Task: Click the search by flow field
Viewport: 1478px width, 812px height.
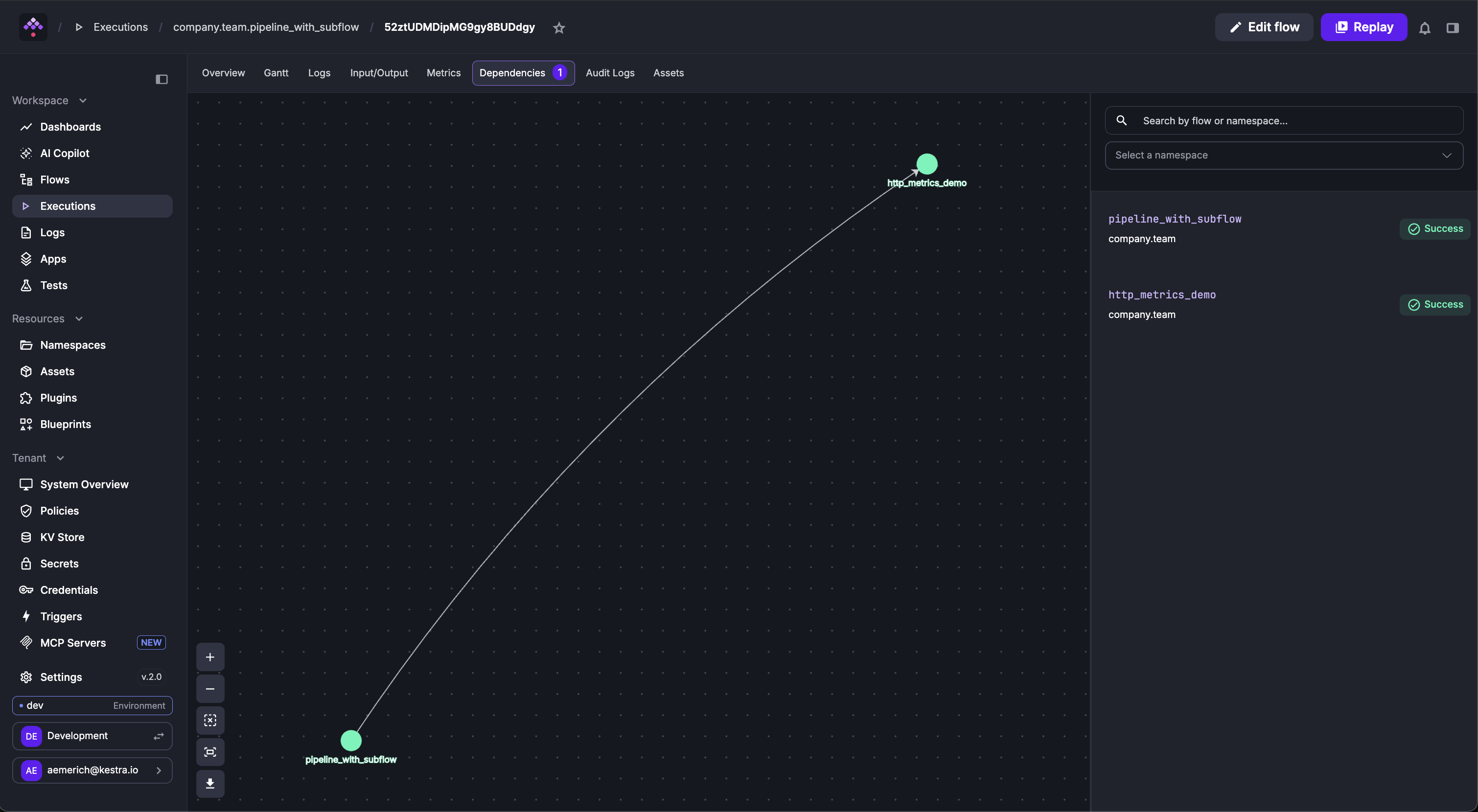Action: coord(1284,120)
